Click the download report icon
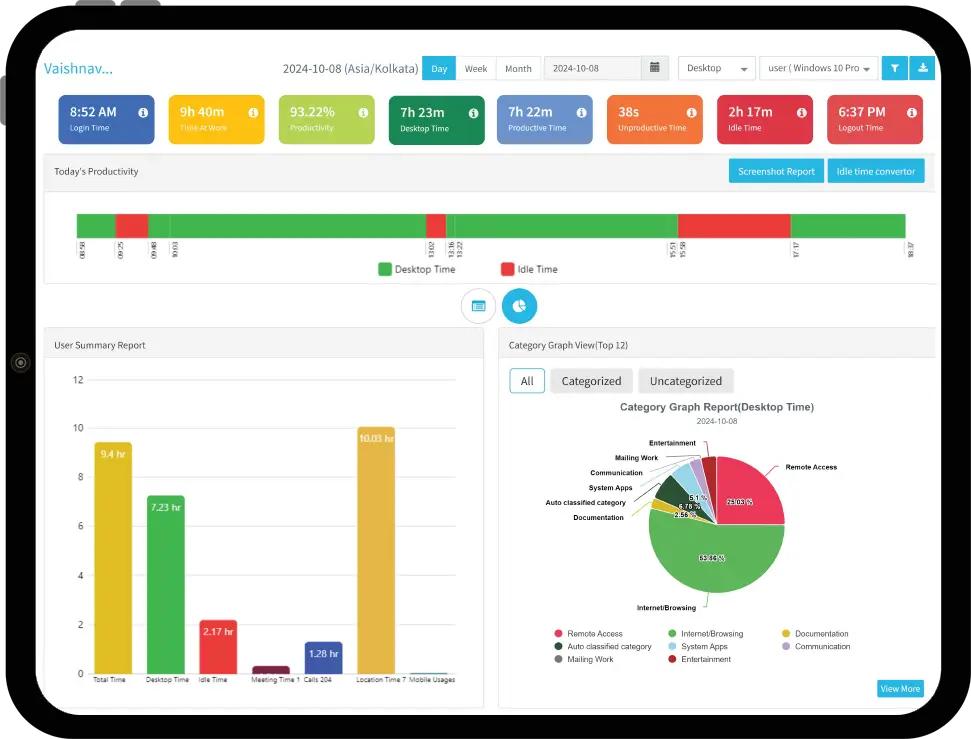The height and width of the screenshot is (739, 971). pyautogui.click(x=922, y=67)
